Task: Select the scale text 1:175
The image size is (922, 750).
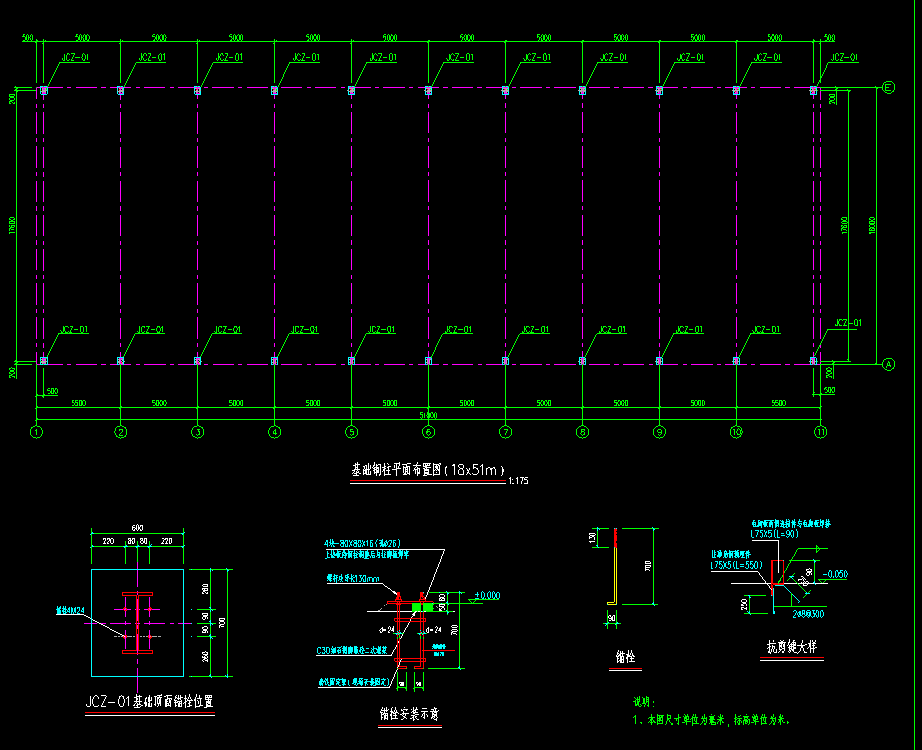Action: 518,481
